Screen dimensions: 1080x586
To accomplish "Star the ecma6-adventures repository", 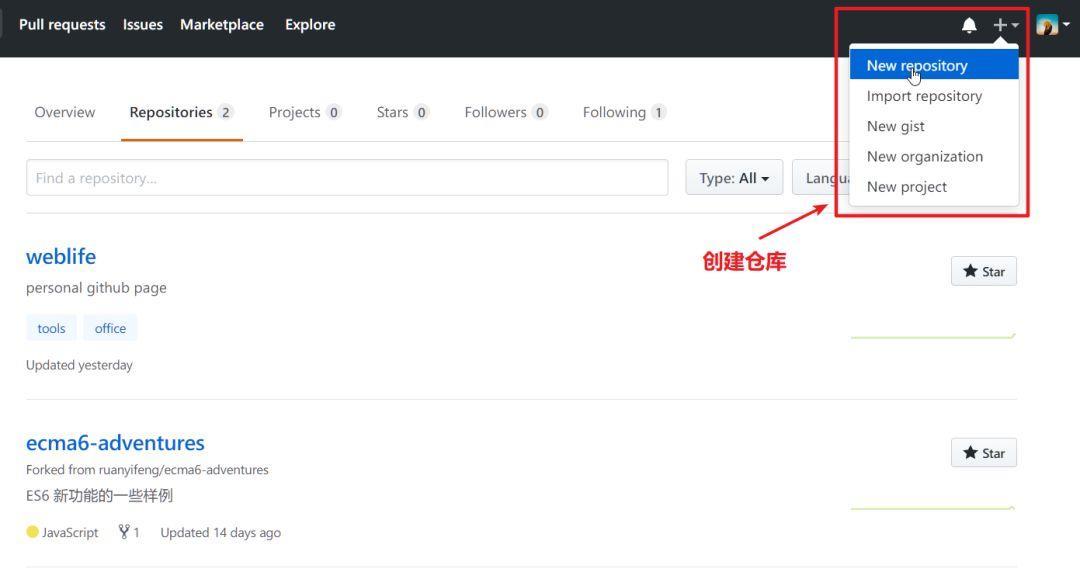I will pos(984,453).
